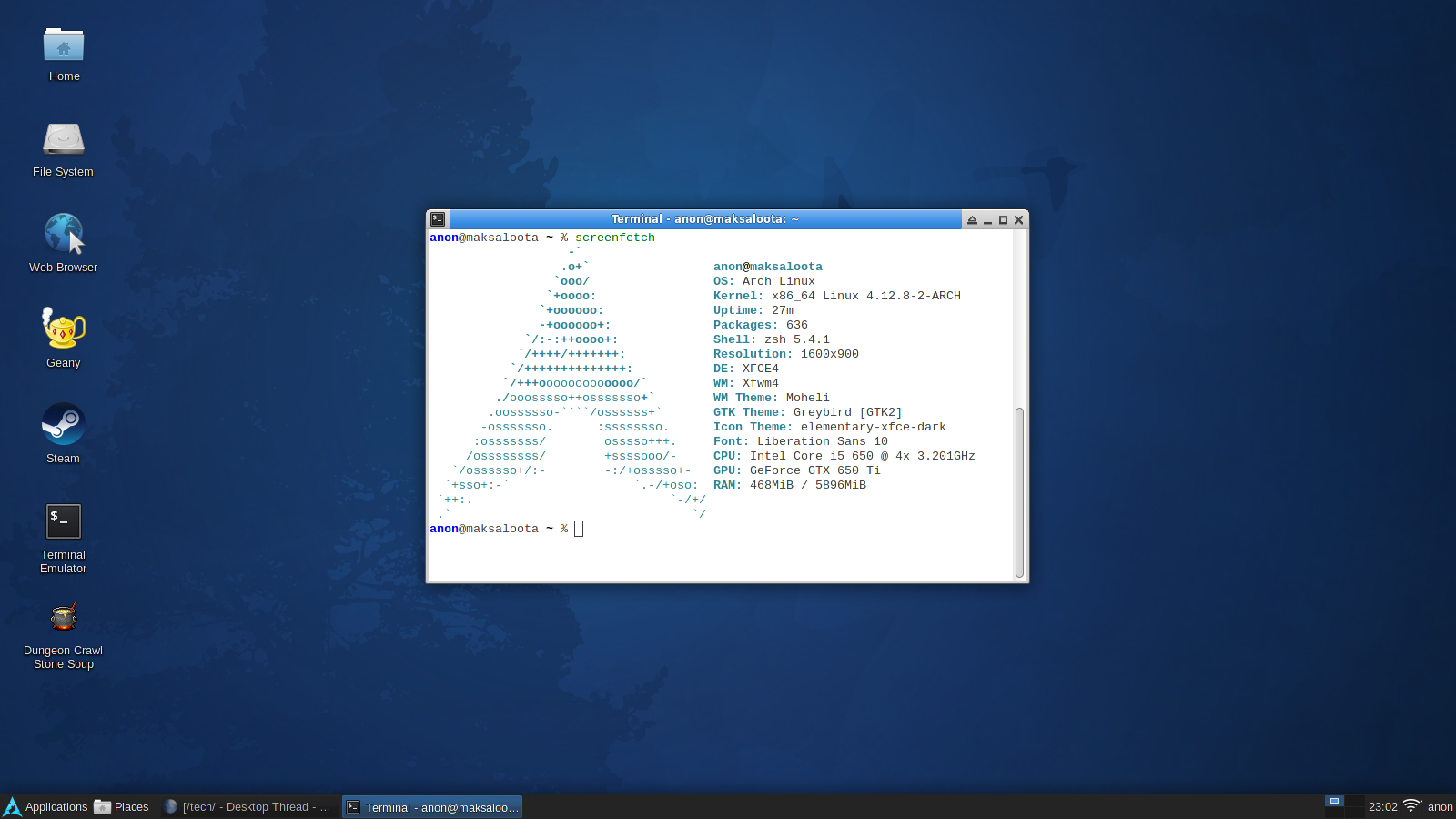Open the anon user menu
Viewport: 1456px width, 819px height.
click(1440, 807)
